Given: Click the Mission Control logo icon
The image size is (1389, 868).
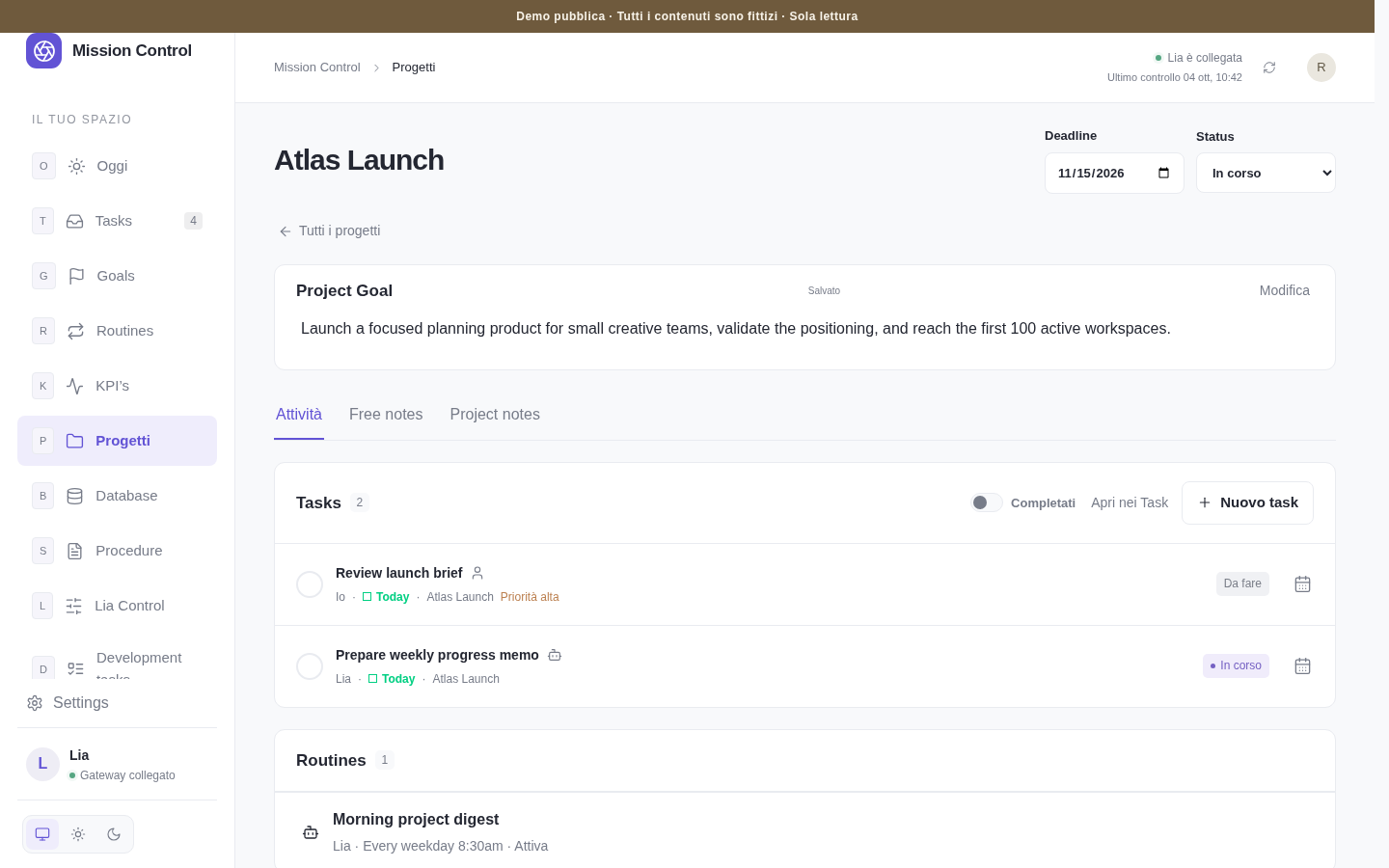Looking at the screenshot, I should pyautogui.click(x=43, y=50).
